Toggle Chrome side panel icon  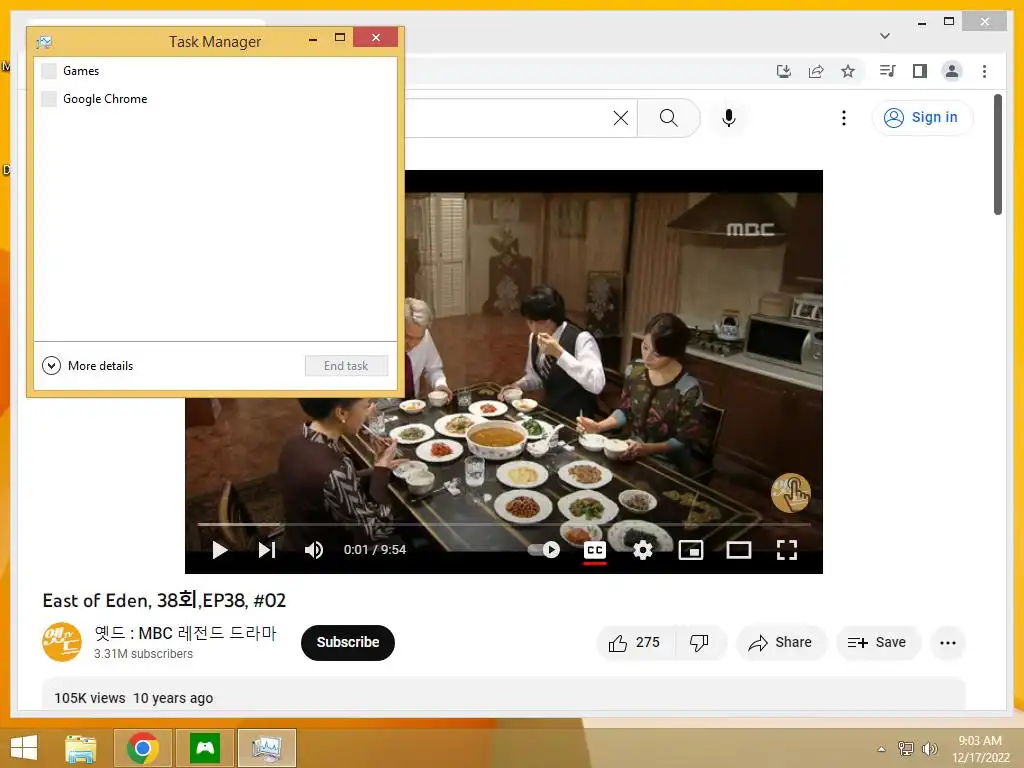[x=920, y=71]
